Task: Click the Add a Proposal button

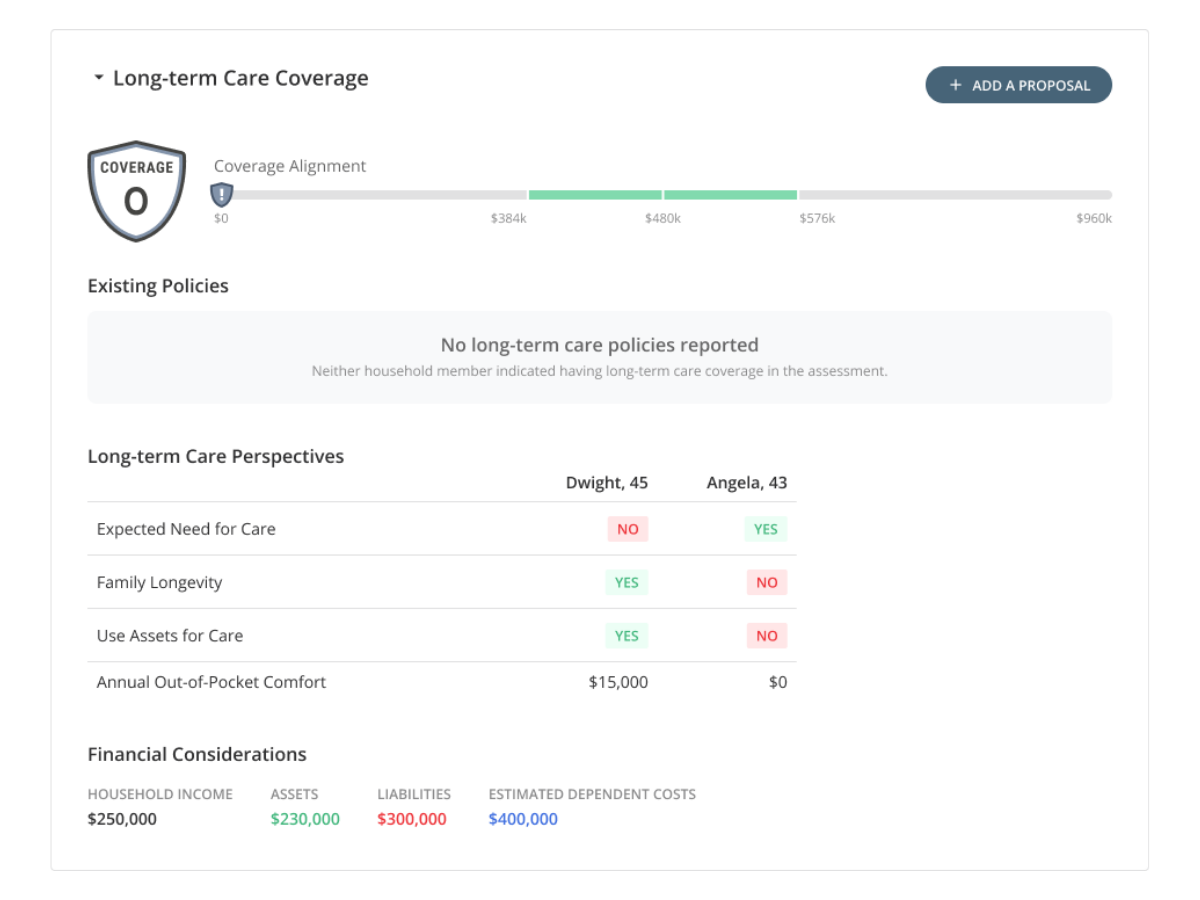Action: coord(1018,85)
